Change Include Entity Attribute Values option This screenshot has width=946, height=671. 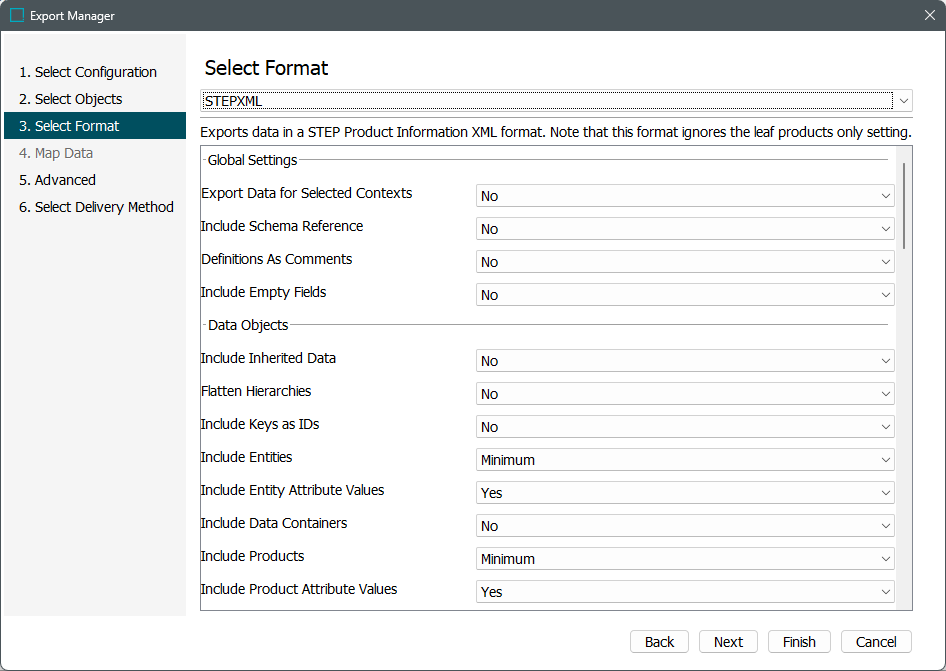[685, 493]
